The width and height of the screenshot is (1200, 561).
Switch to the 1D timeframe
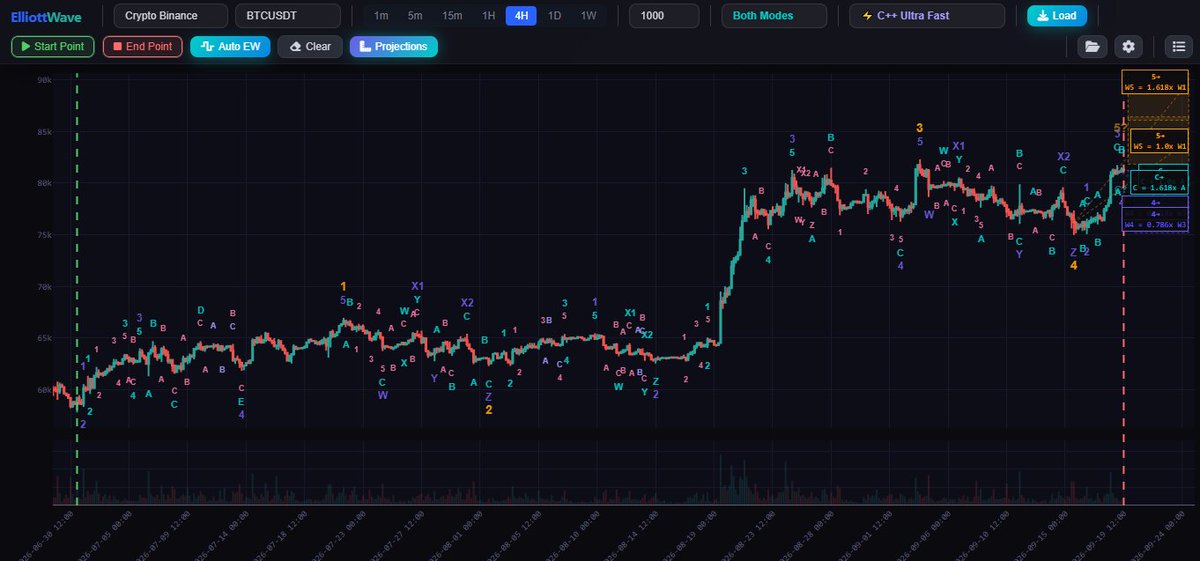(555, 16)
